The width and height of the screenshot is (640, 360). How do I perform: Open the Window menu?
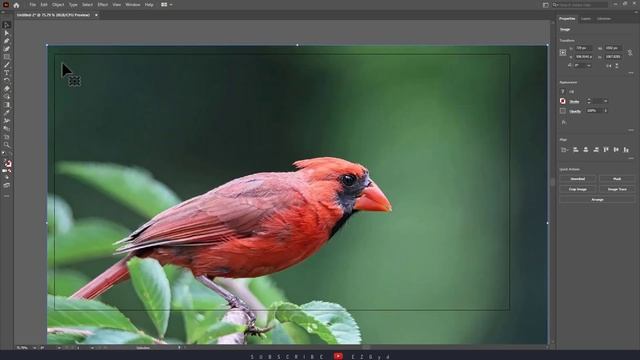click(133, 5)
